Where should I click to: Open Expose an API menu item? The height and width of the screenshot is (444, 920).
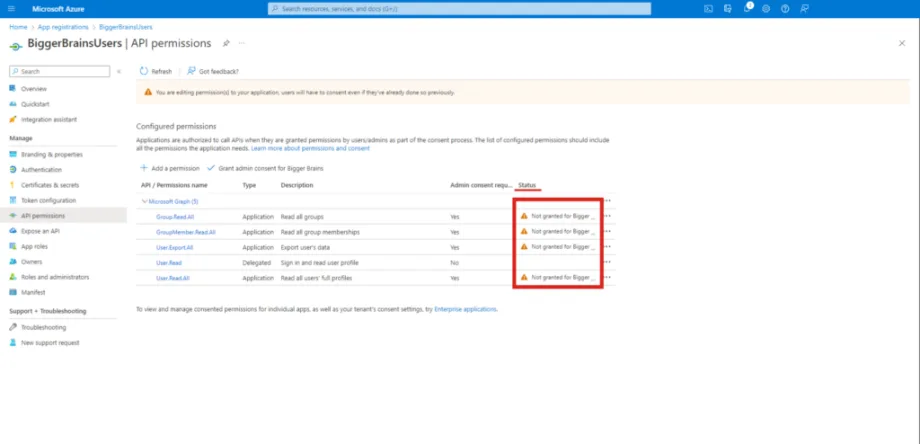40,231
